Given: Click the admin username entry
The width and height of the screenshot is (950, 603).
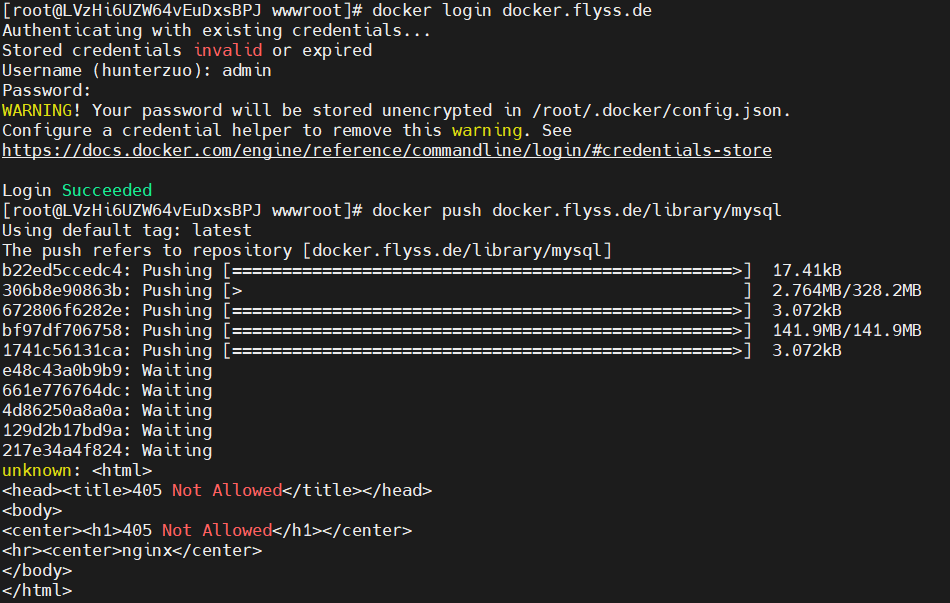Looking at the screenshot, I should [246, 70].
